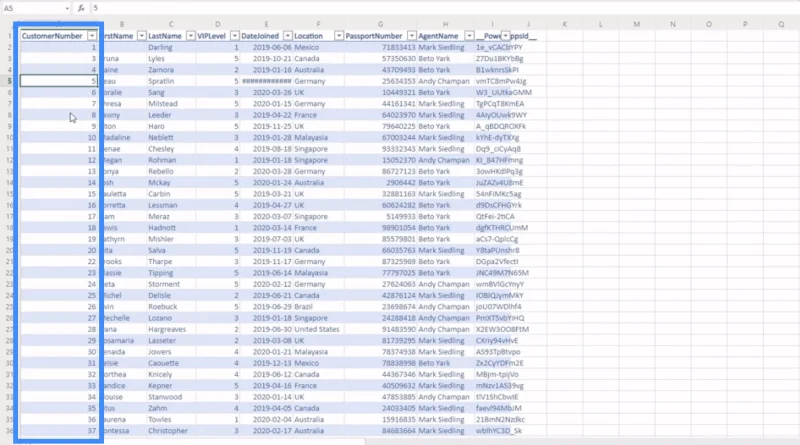Open the AgentName filter dropdown

click(469, 36)
